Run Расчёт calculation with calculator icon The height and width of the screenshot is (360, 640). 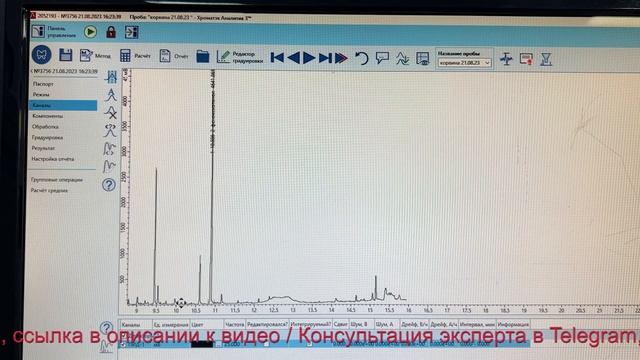(x=135, y=56)
